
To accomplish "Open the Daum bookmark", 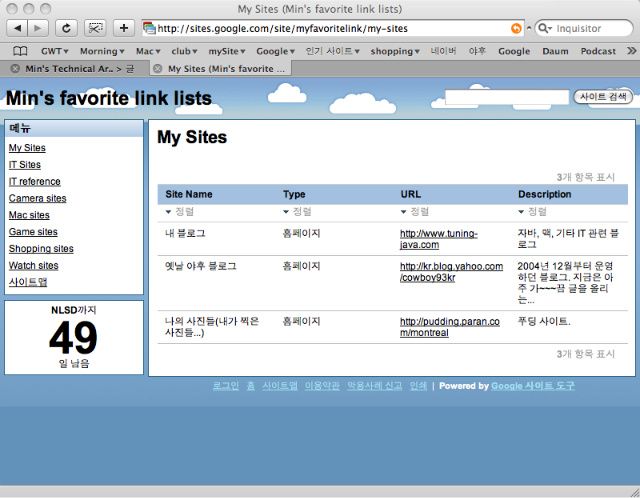I will coord(555,51).
